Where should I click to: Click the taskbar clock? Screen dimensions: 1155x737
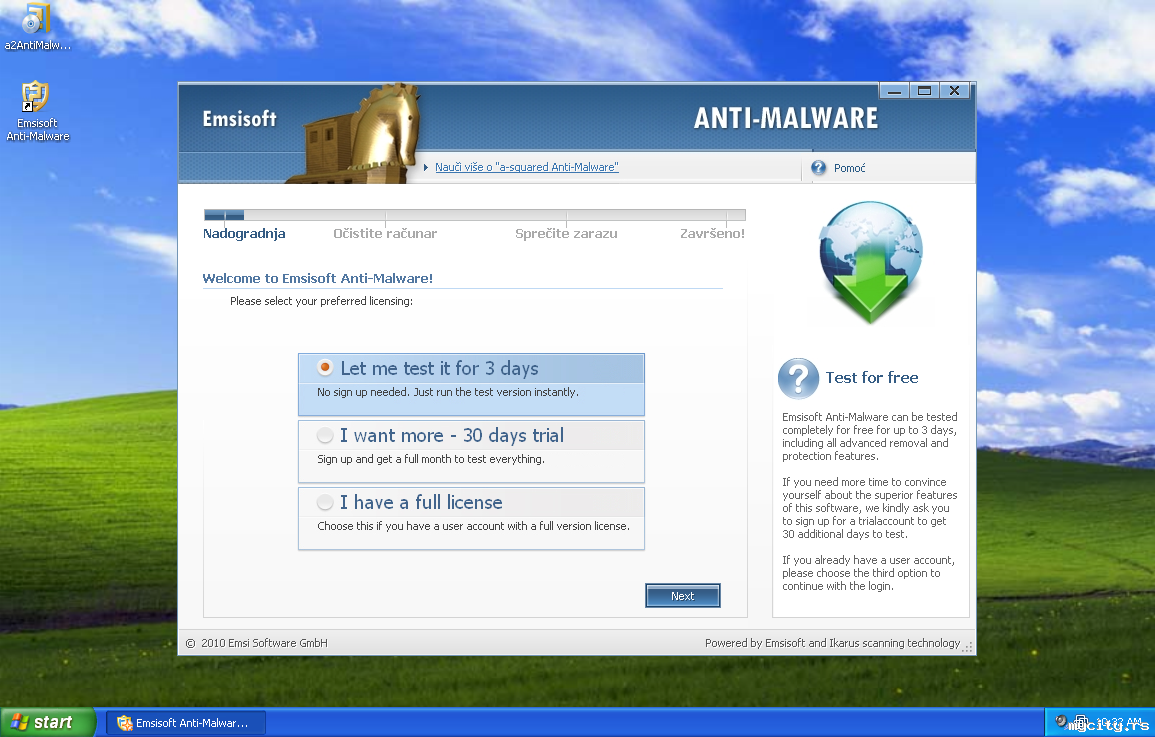(x=1118, y=722)
